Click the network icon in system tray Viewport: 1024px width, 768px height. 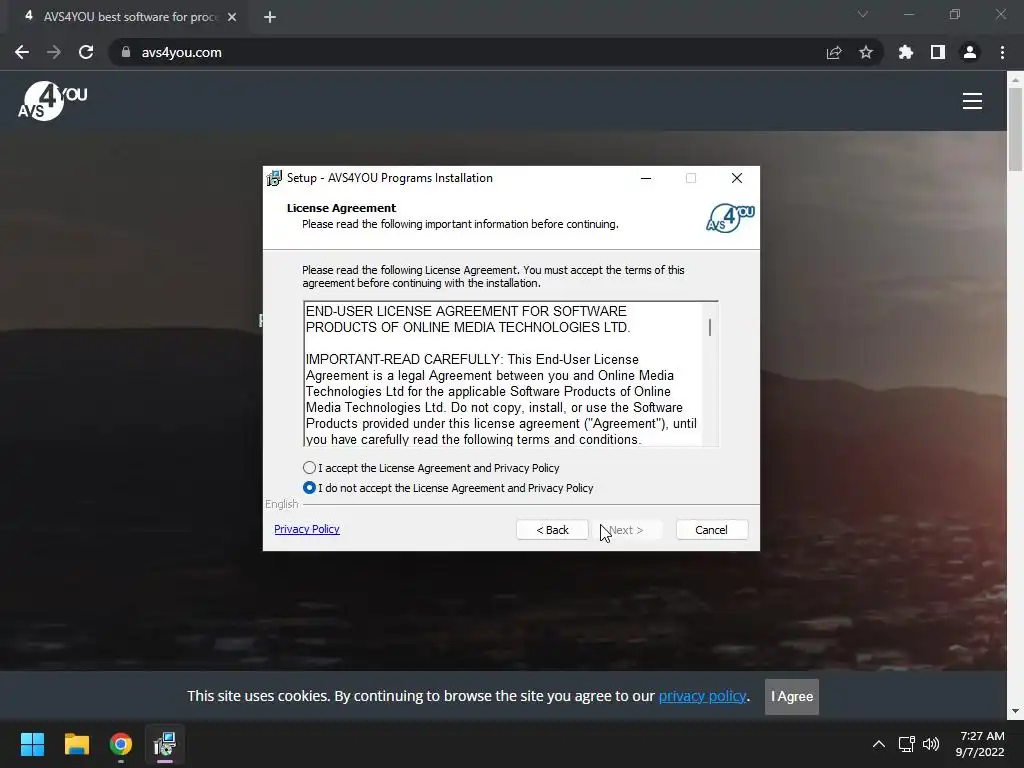tap(906, 744)
